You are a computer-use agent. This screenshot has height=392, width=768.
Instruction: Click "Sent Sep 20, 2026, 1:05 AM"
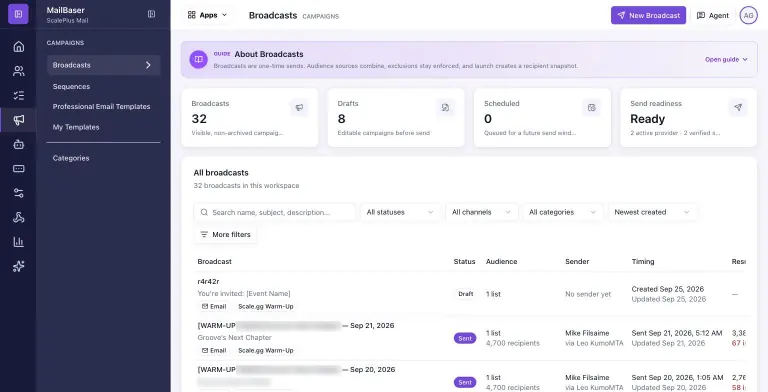[x=677, y=377]
